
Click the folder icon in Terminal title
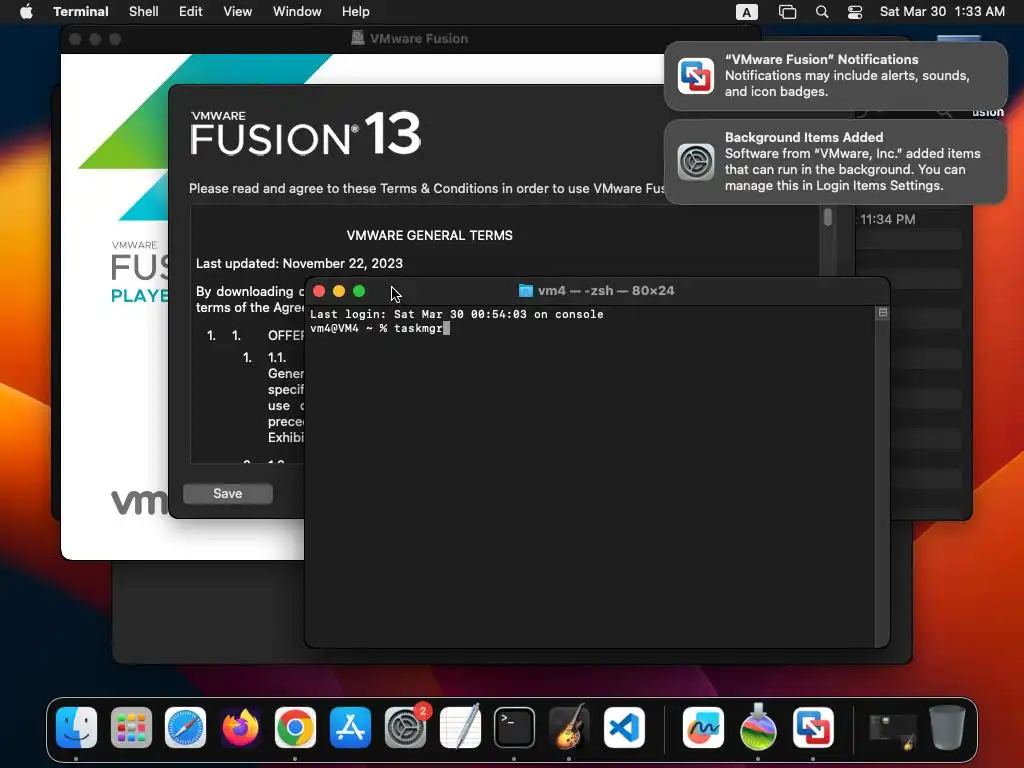coord(526,291)
